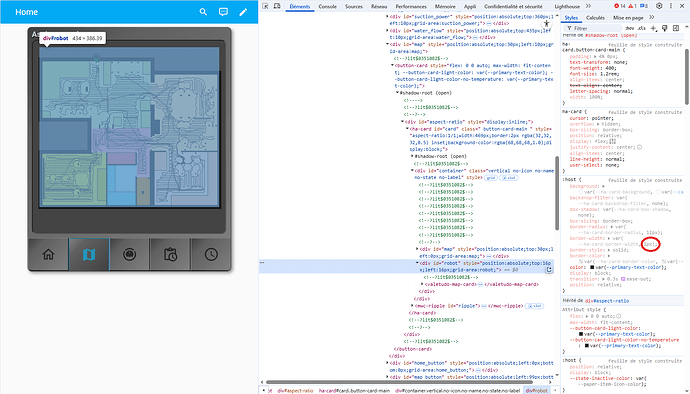
Task: Click the black swatch beside color: var(--primary-text-color)
Action: pos(592,267)
